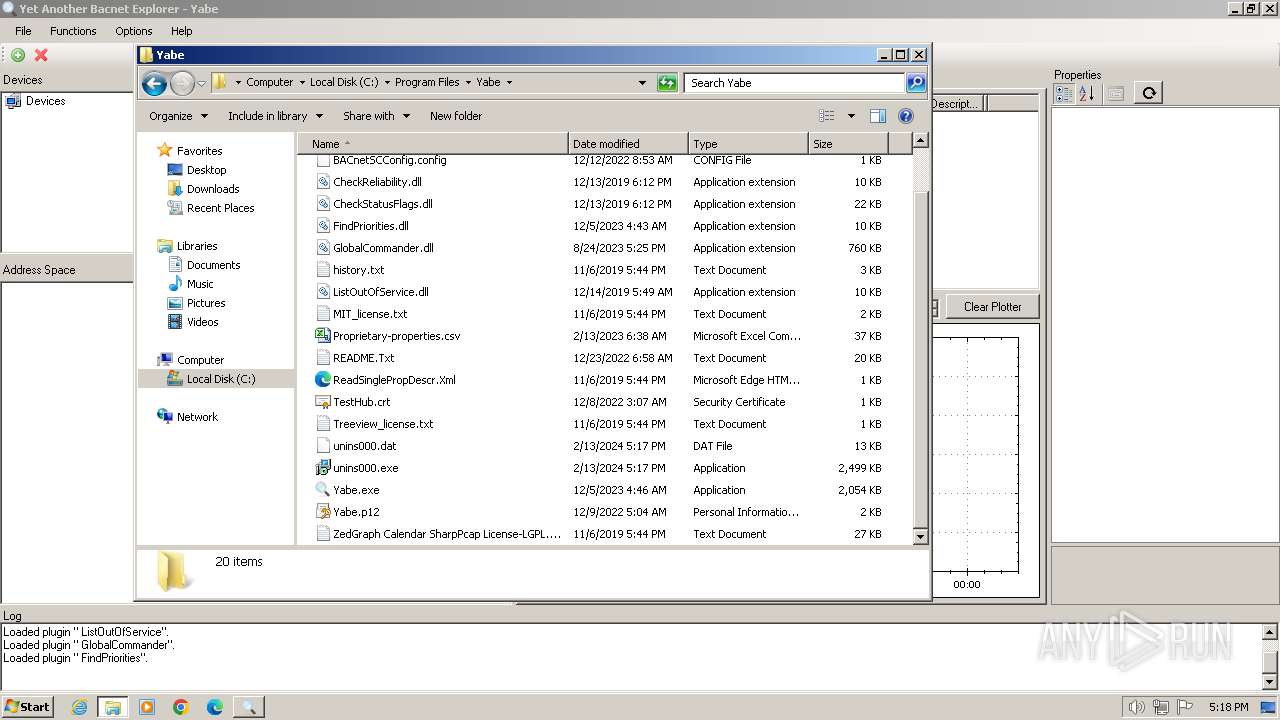Select ReadSinglePropDescr.Xml file
The image size is (1280, 720).
click(x=394, y=380)
